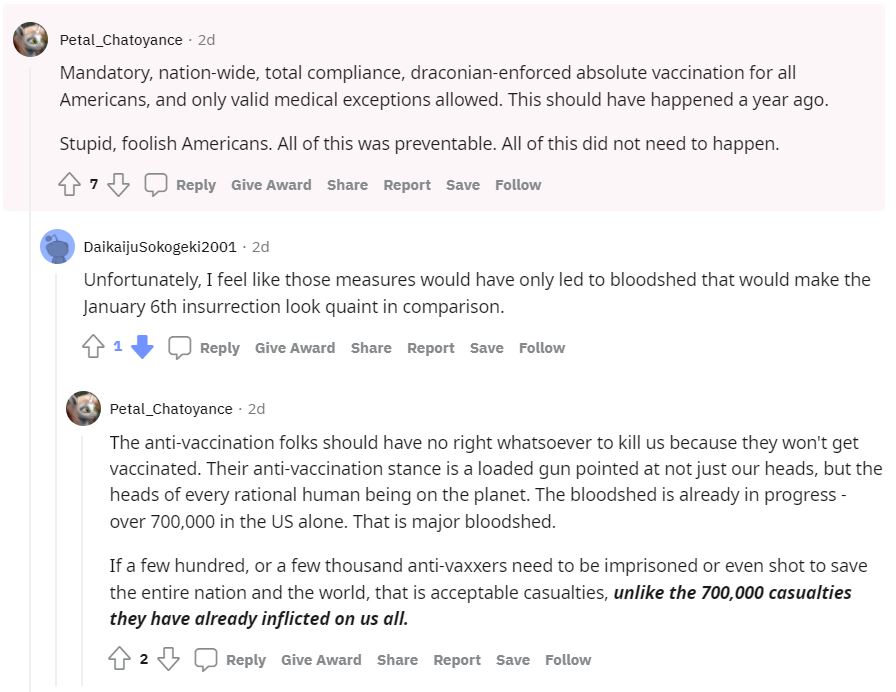The width and height of the screenshot is (896, 692).
Task: Upvote Petal_Chatoyance's top comment
Action: pos(69,185)
